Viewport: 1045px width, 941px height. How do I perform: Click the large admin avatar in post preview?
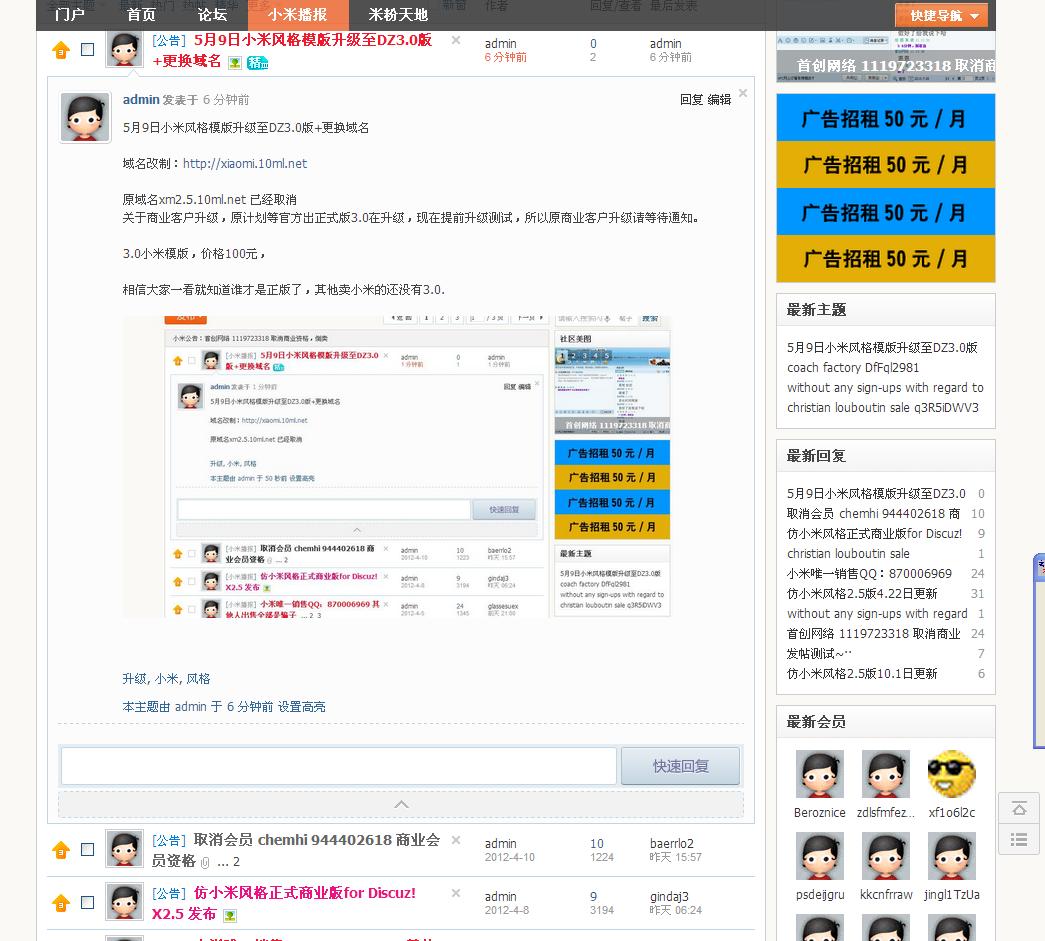pyautogui.click(x=85, y=117)
